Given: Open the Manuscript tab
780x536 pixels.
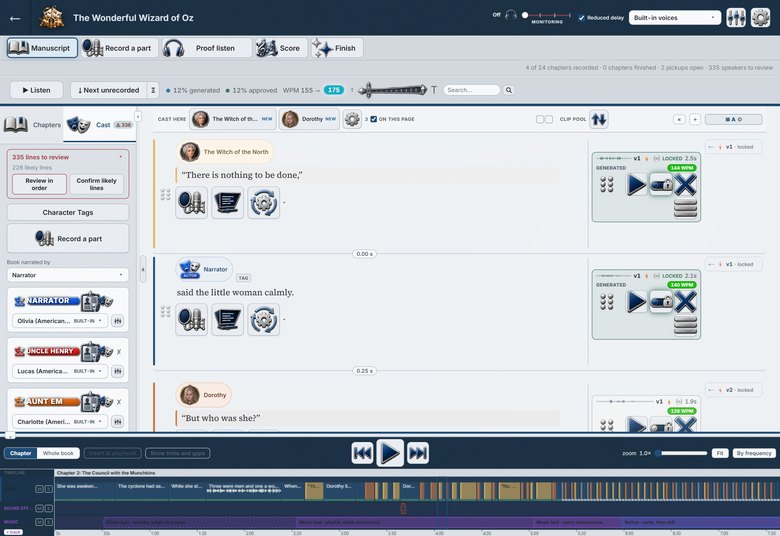Looking at the screenshot, I should point(42,48).
